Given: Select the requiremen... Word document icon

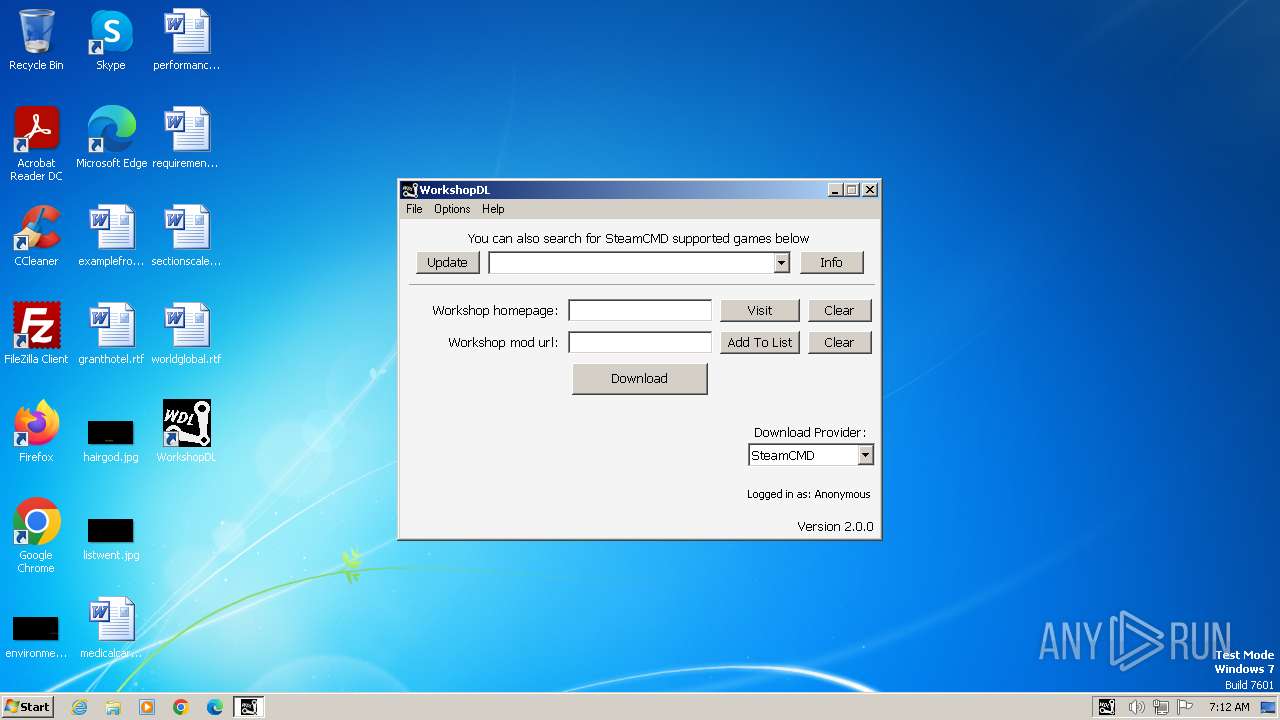Looking at the screenshot, I should pos(186,138).
